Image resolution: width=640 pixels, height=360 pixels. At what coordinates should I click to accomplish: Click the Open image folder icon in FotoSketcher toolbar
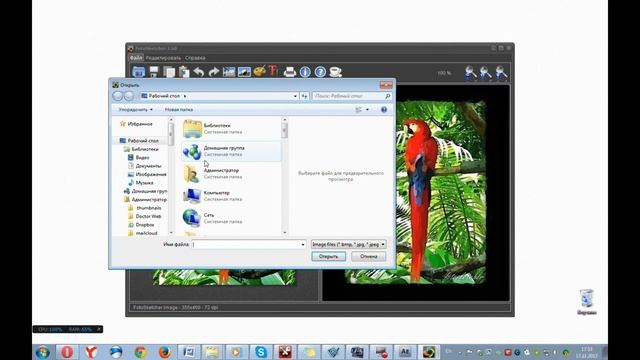click(138, 72)
